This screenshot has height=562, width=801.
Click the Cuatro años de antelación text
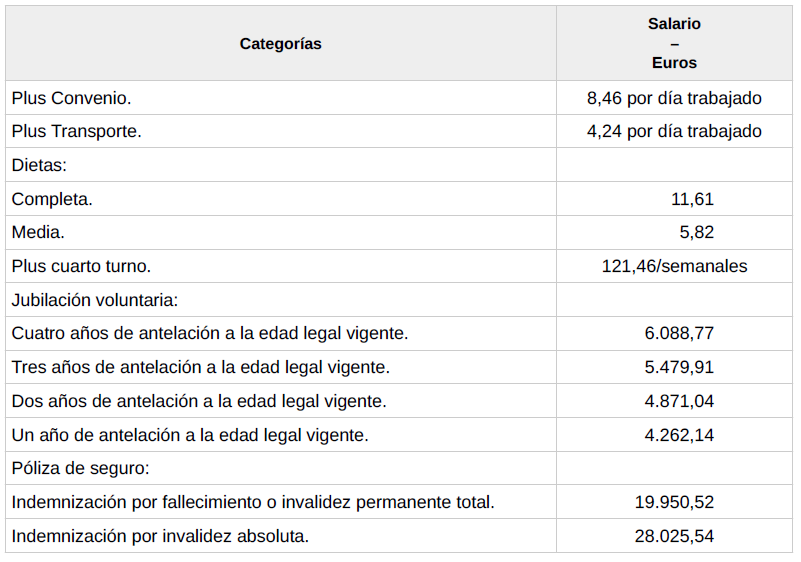(210, 333)
